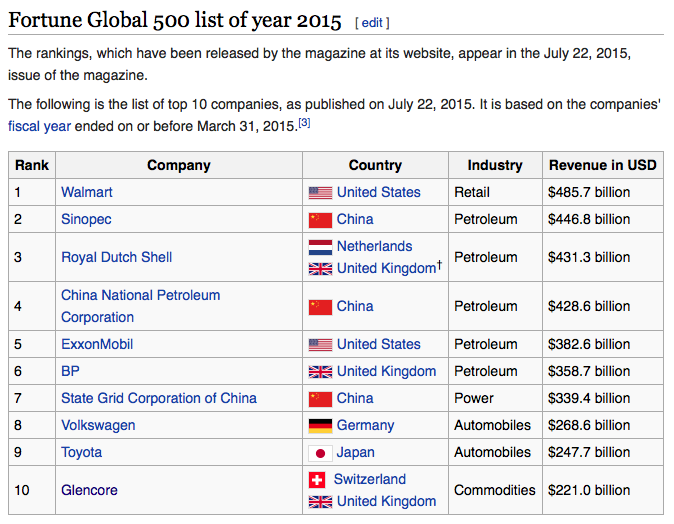Screen dimensions: 674x524
Task: Select the Retail industry cell
Action: coord(495,192)
